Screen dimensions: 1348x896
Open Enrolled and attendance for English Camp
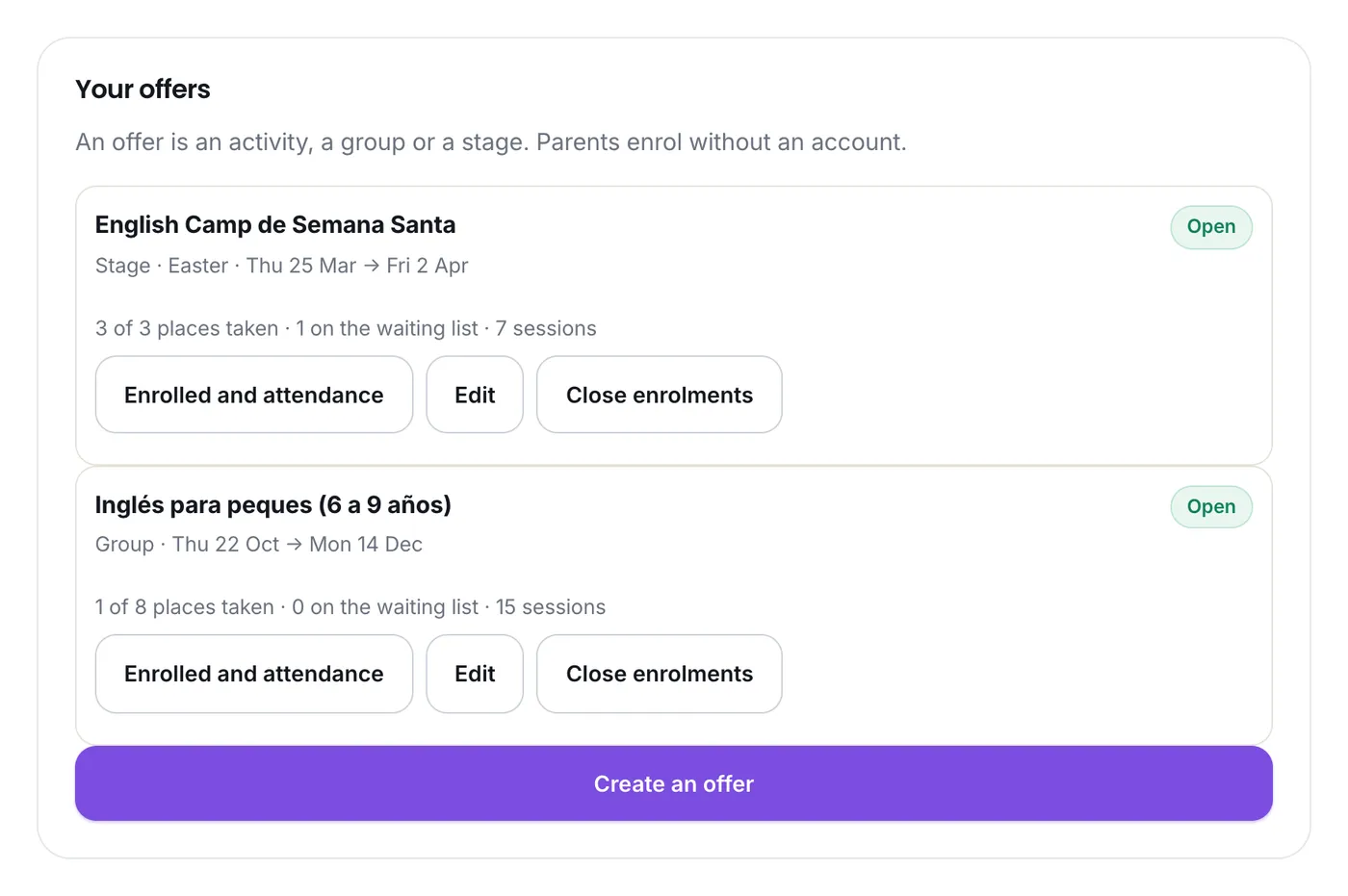coord(254,395)
